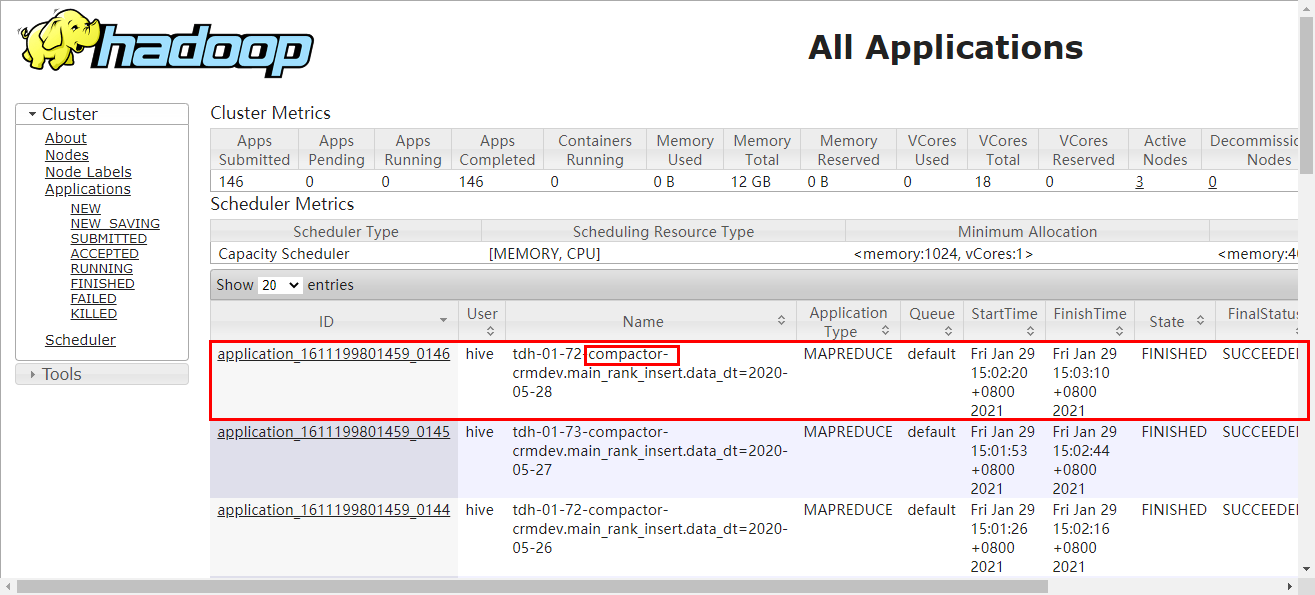The image size is (1315, 595).
Task: Select FINISHED in the Applications submenu
Action: [102, 283]
